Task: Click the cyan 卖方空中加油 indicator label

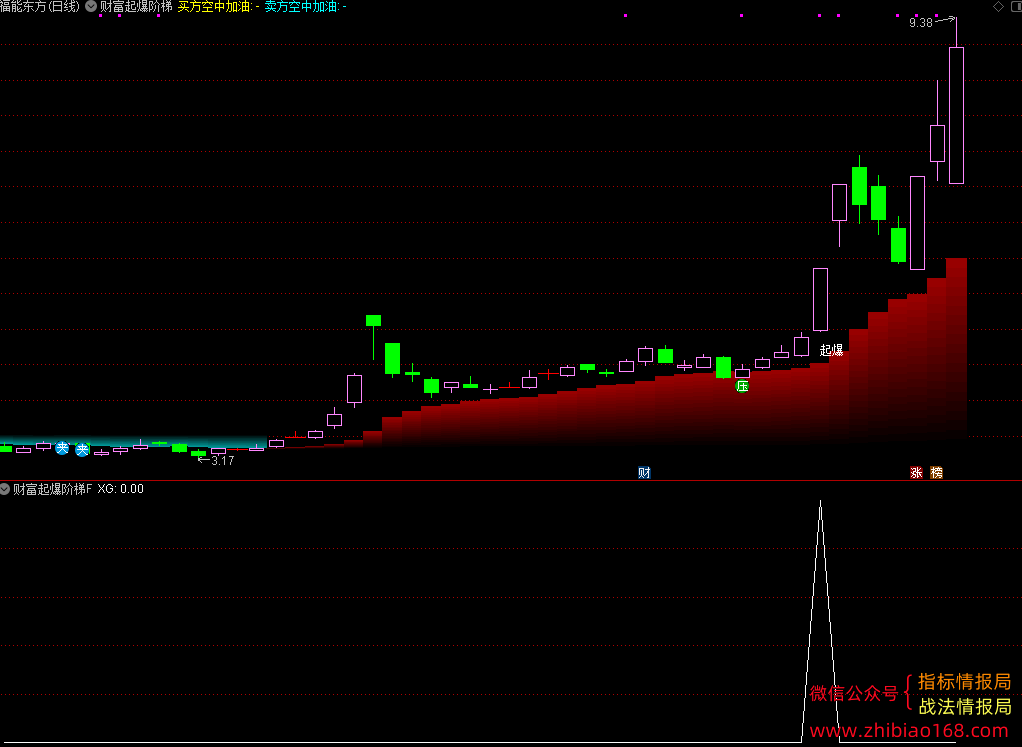Action: (305, 7)
